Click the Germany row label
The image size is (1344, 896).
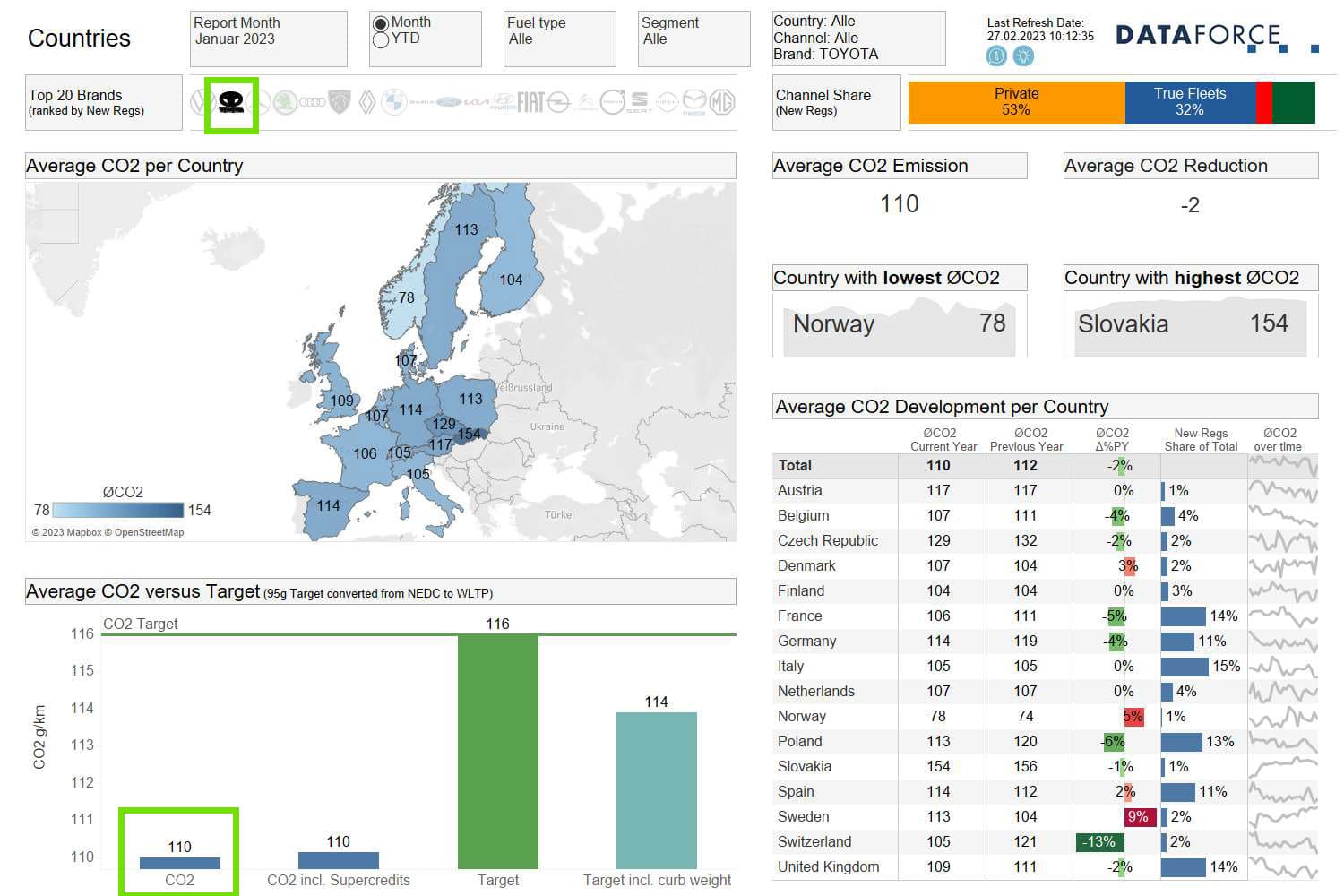pyautogui.click(x=807, y=641)
